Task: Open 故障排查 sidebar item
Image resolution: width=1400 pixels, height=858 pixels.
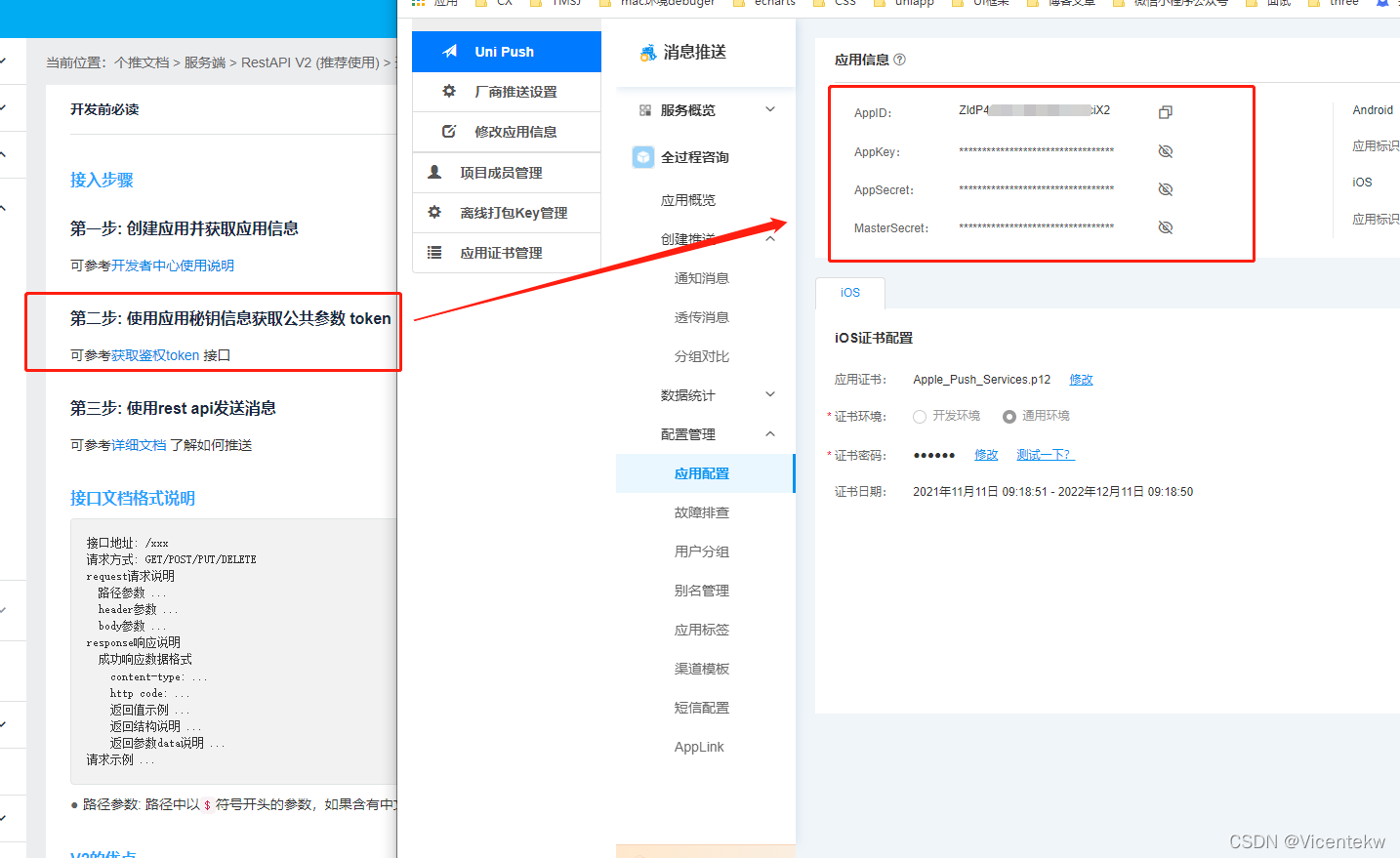Action: 702,512
